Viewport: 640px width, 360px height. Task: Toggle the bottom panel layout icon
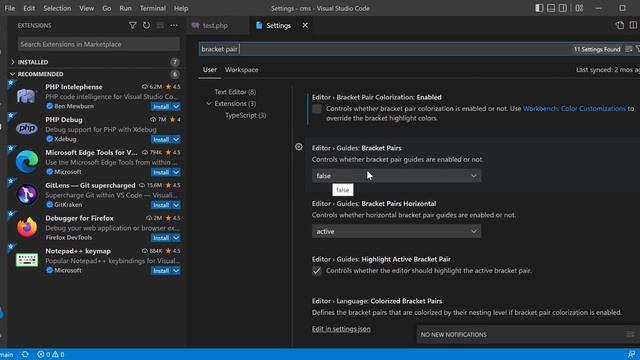551,8
